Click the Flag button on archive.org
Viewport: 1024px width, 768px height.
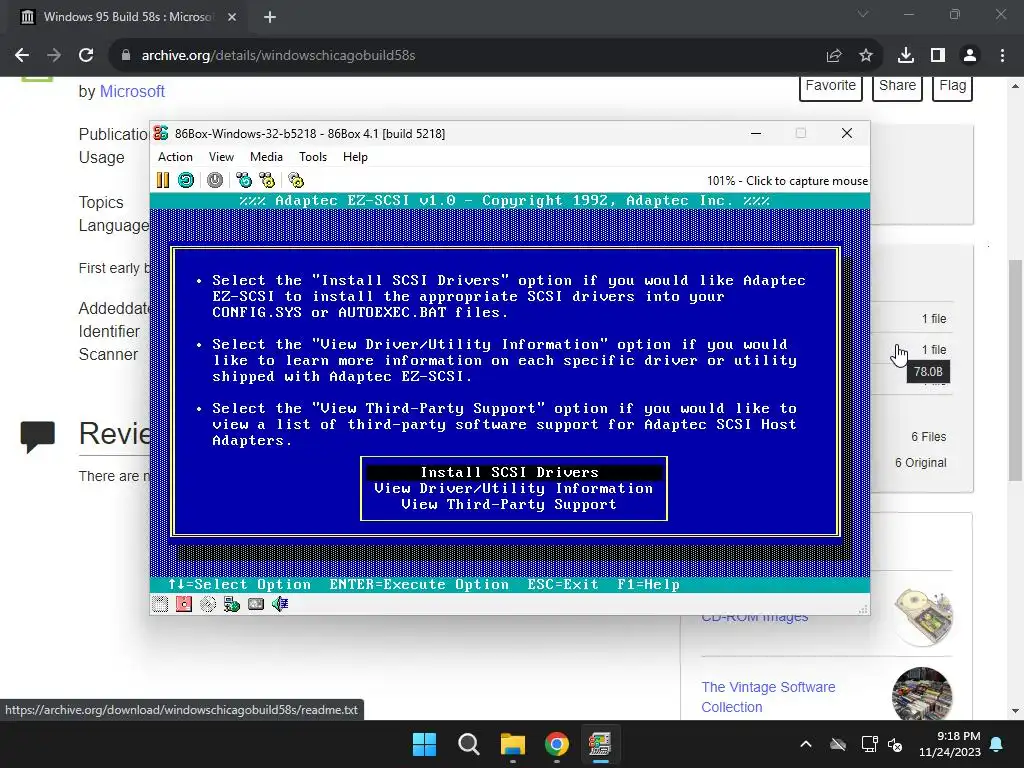tap(953, 87)
